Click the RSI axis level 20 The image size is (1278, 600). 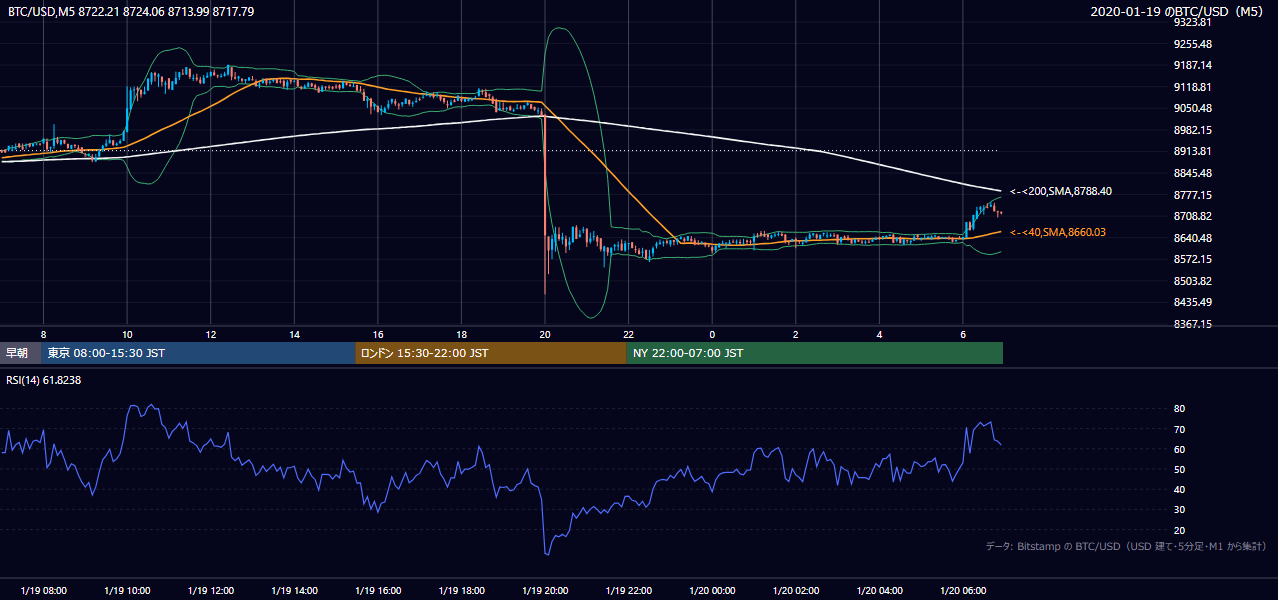(x=1179, y=530)
